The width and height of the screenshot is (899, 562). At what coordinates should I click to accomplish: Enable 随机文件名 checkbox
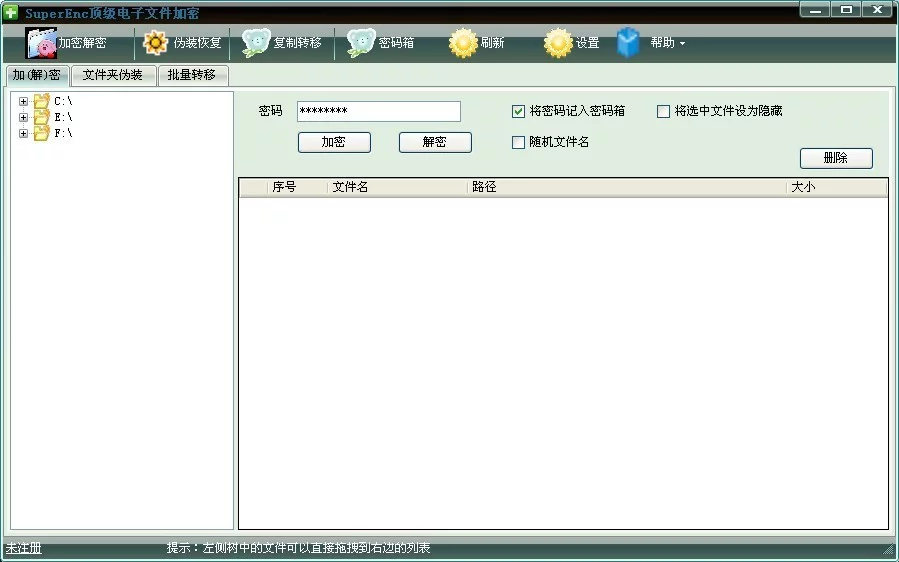(518, 142)
